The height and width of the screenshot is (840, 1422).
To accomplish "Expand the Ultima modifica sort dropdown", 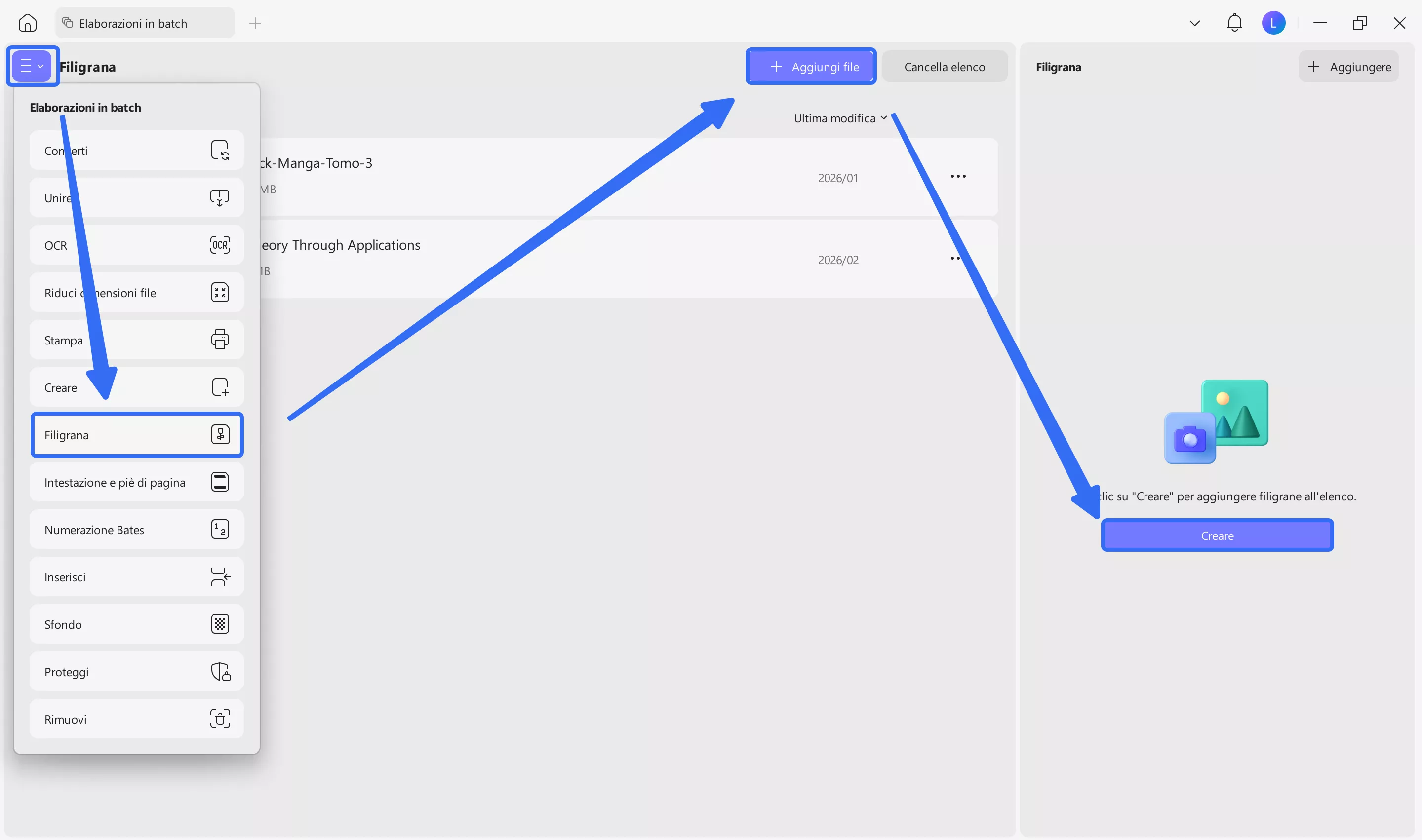I will [x=840, y=118].
